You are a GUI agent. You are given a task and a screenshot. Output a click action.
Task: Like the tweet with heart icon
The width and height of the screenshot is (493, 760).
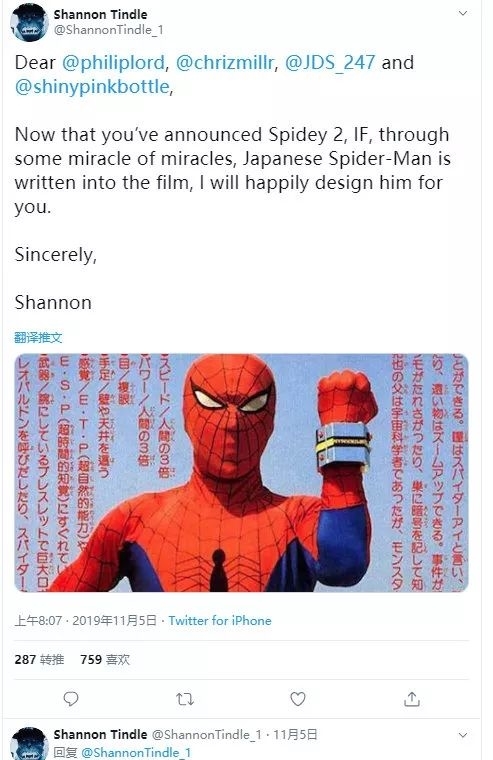pos(298,699)
